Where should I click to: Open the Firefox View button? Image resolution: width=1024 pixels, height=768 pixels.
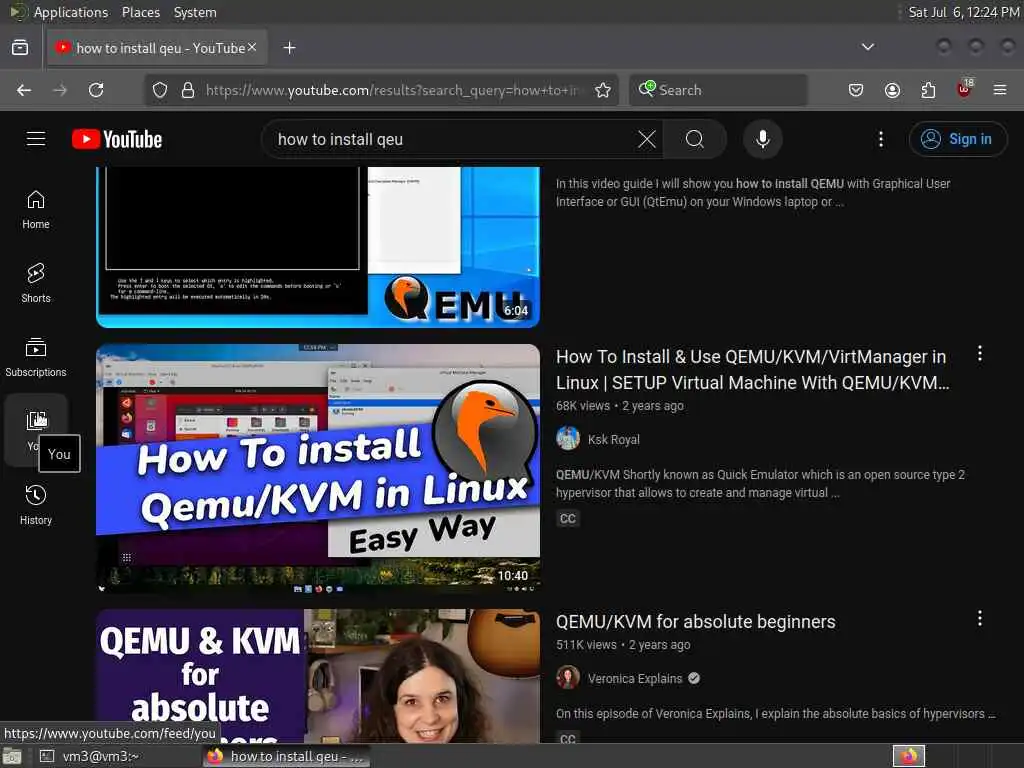pos(20,48)
